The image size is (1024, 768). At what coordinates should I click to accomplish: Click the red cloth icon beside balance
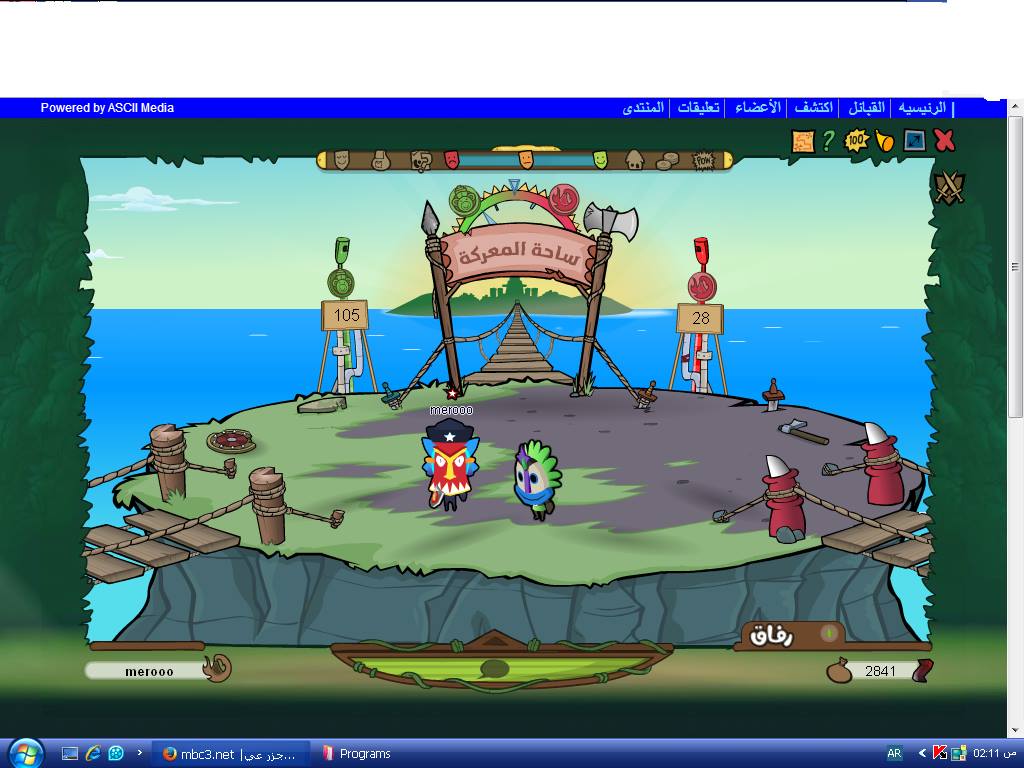tap(923, 671)
